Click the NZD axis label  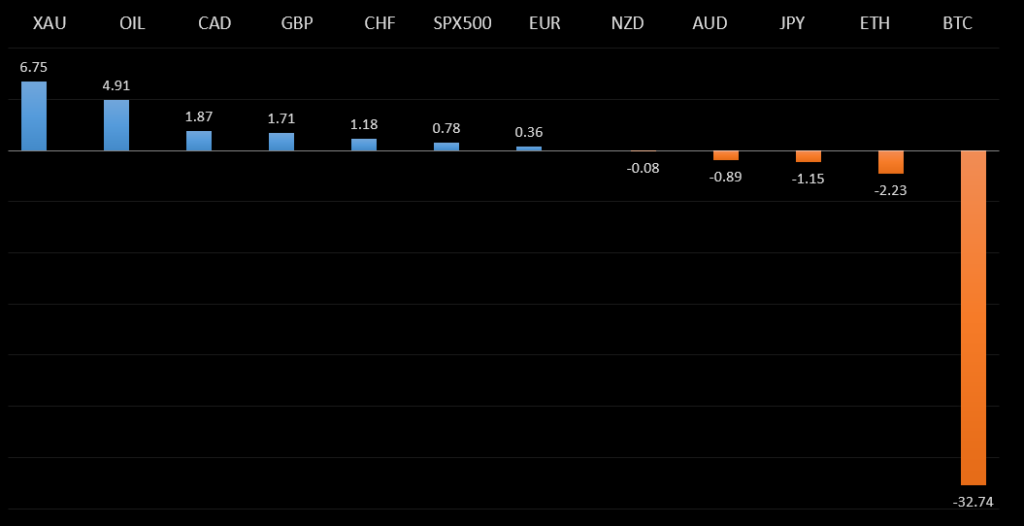point(628,23)
